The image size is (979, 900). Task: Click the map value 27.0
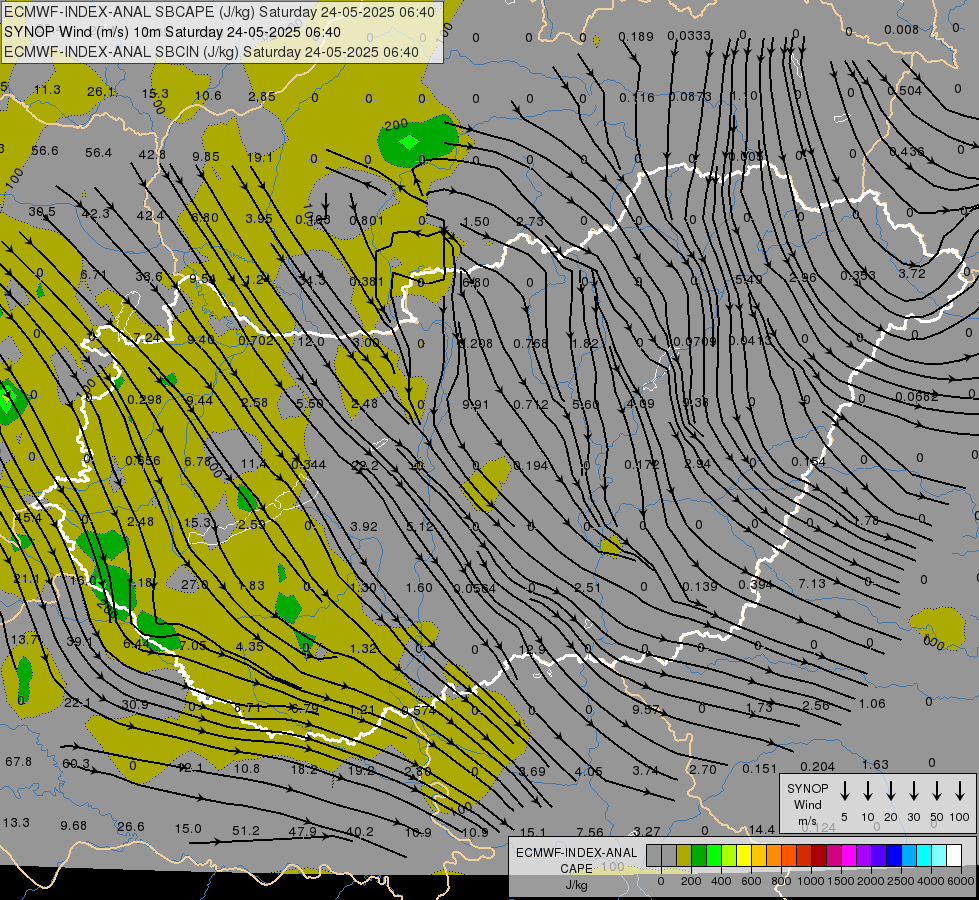coord(194,585)
